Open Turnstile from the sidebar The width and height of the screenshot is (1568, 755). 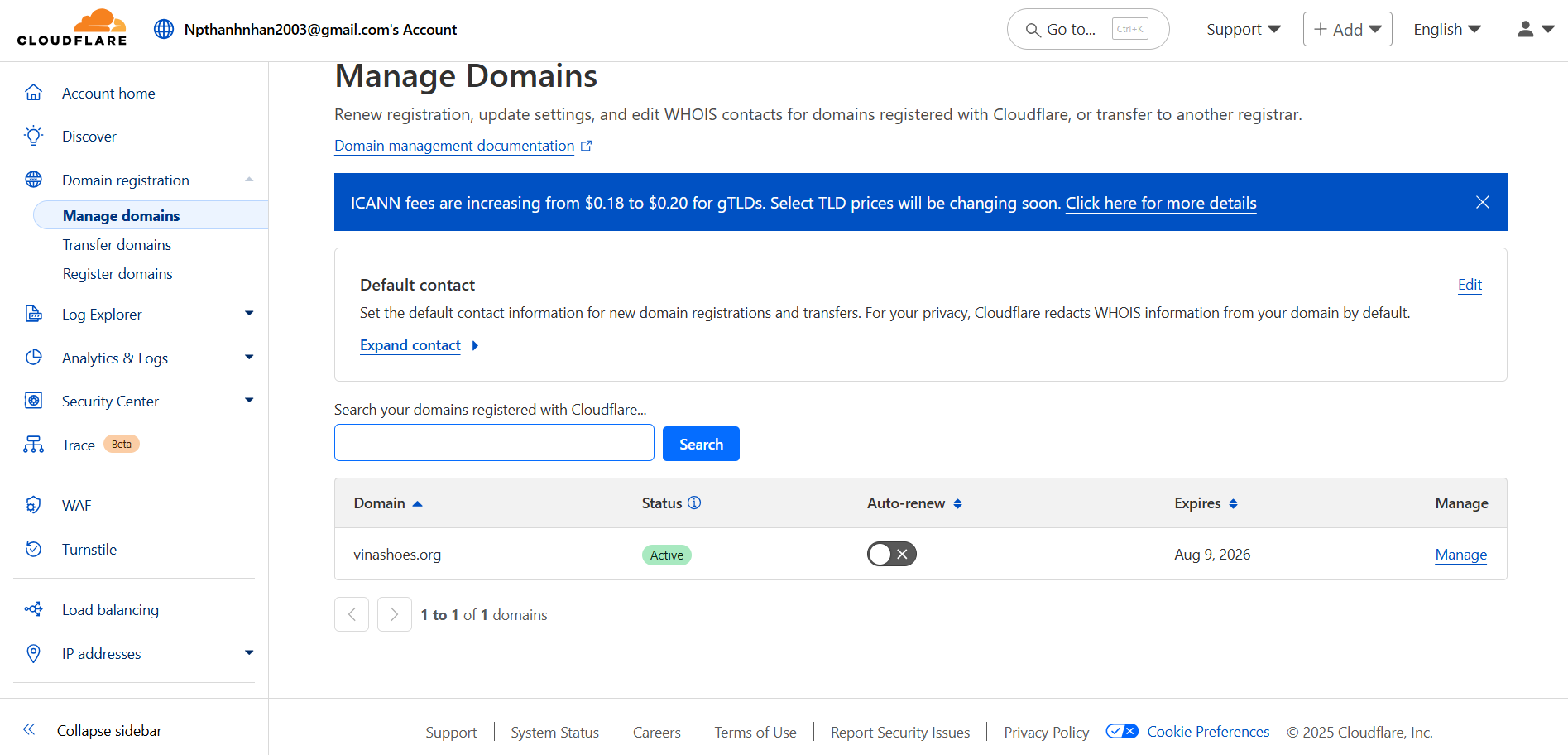coord(89,549)
